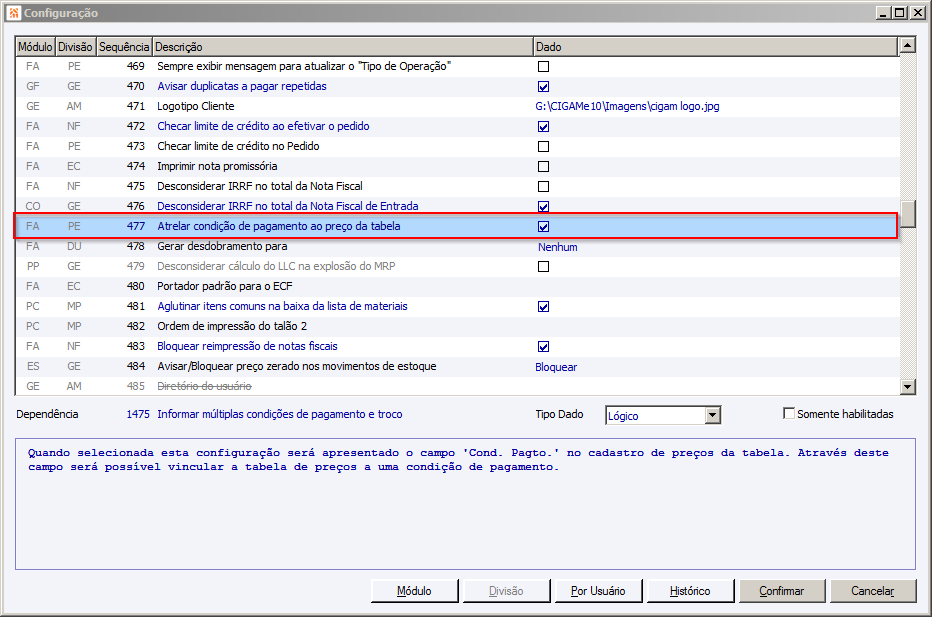
Task: Uncheck Aglutinar itens comuns na baixa
Action: (x=543, y=307)
